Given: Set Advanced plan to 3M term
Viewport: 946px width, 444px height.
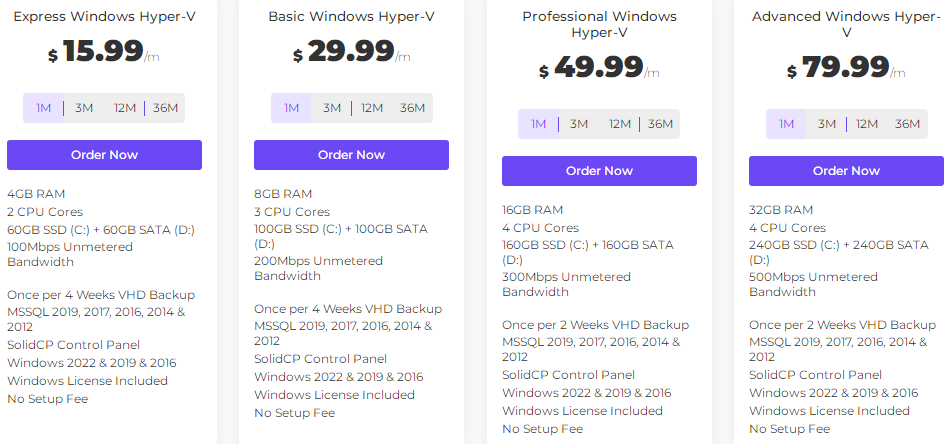Looking at the screenshot, I should pyautogui.click(x=827, y=124).
